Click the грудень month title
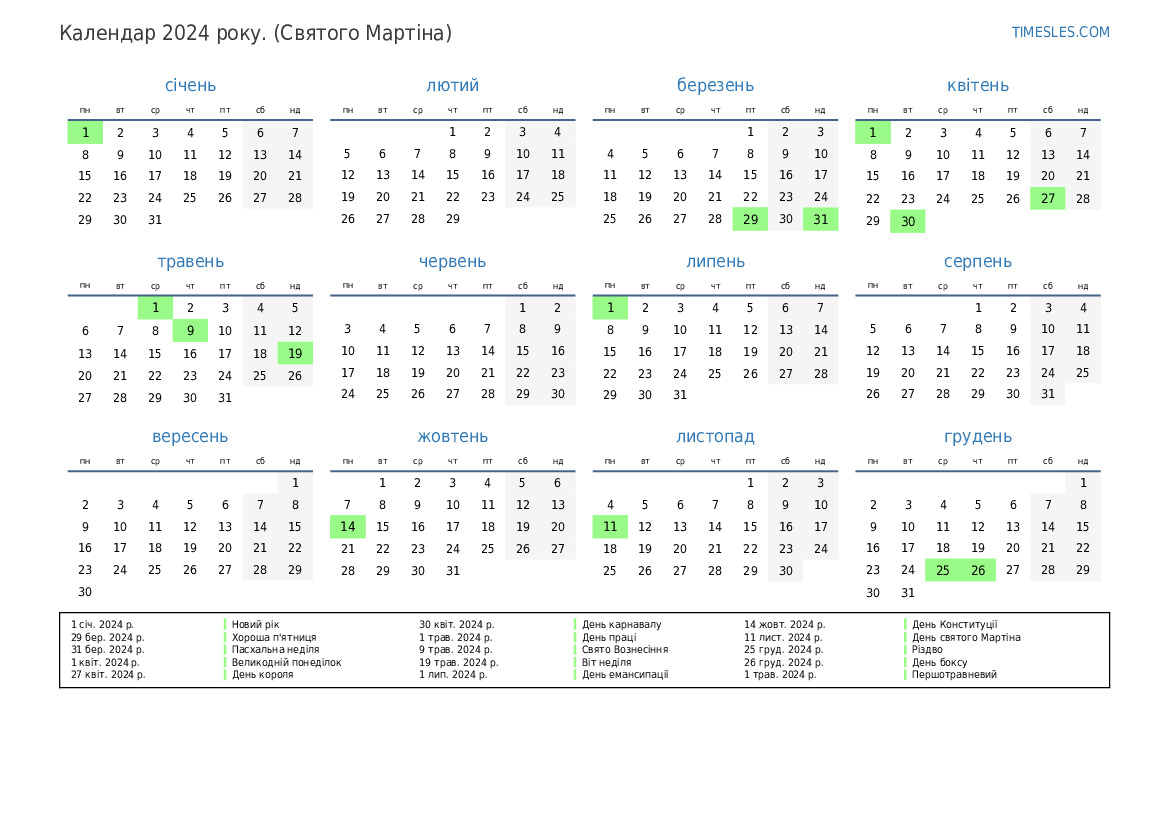This screenshot has width=1169, height=827. pyautogui.click(x=977, y=437)
